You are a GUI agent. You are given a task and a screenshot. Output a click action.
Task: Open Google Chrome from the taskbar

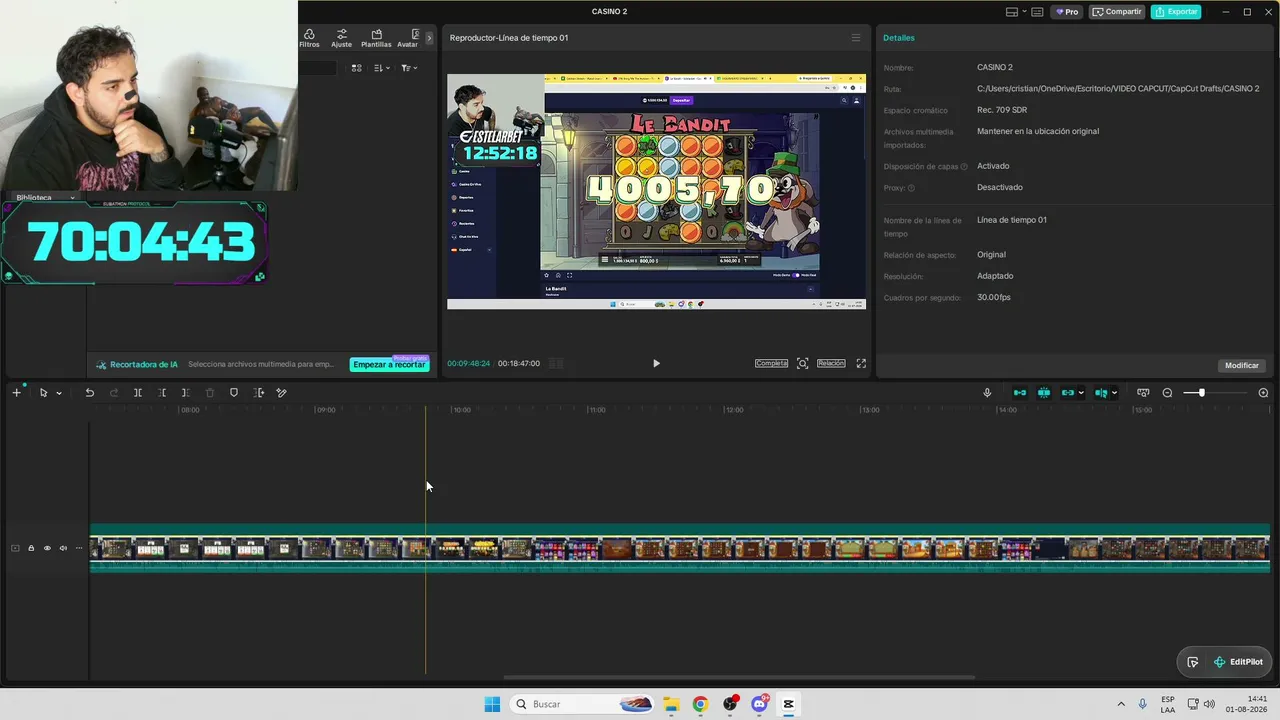coord(700,704)
